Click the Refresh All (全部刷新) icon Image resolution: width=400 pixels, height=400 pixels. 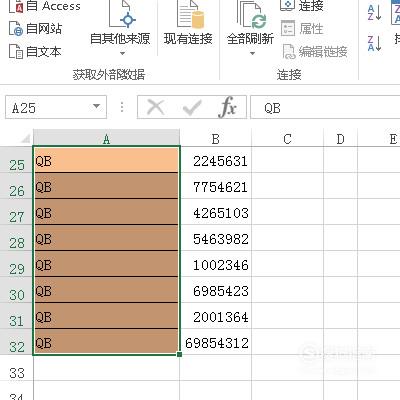coord(251,14)
